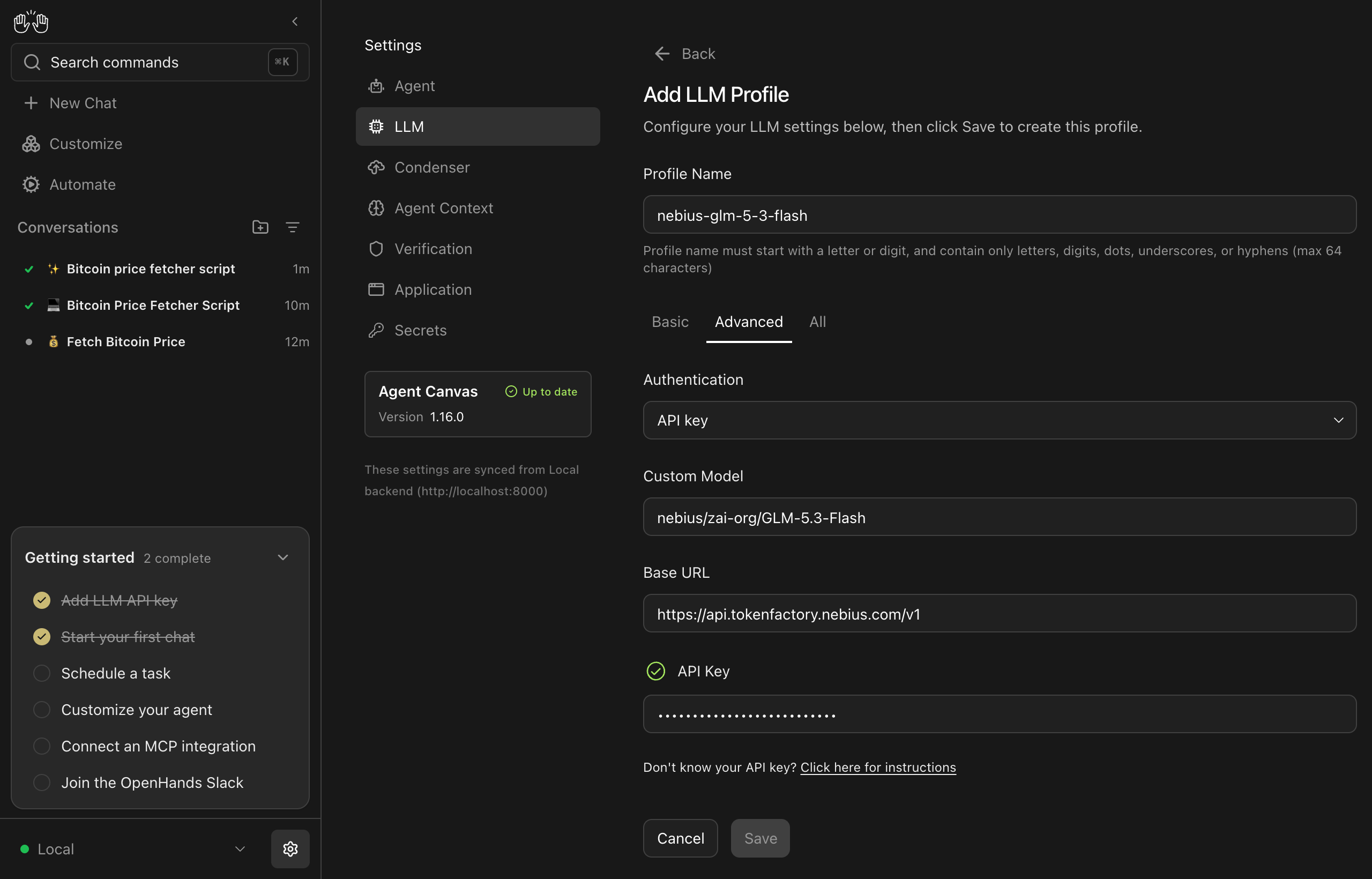Toggle the Customize your agent checklist circle

tap(42, 710)
